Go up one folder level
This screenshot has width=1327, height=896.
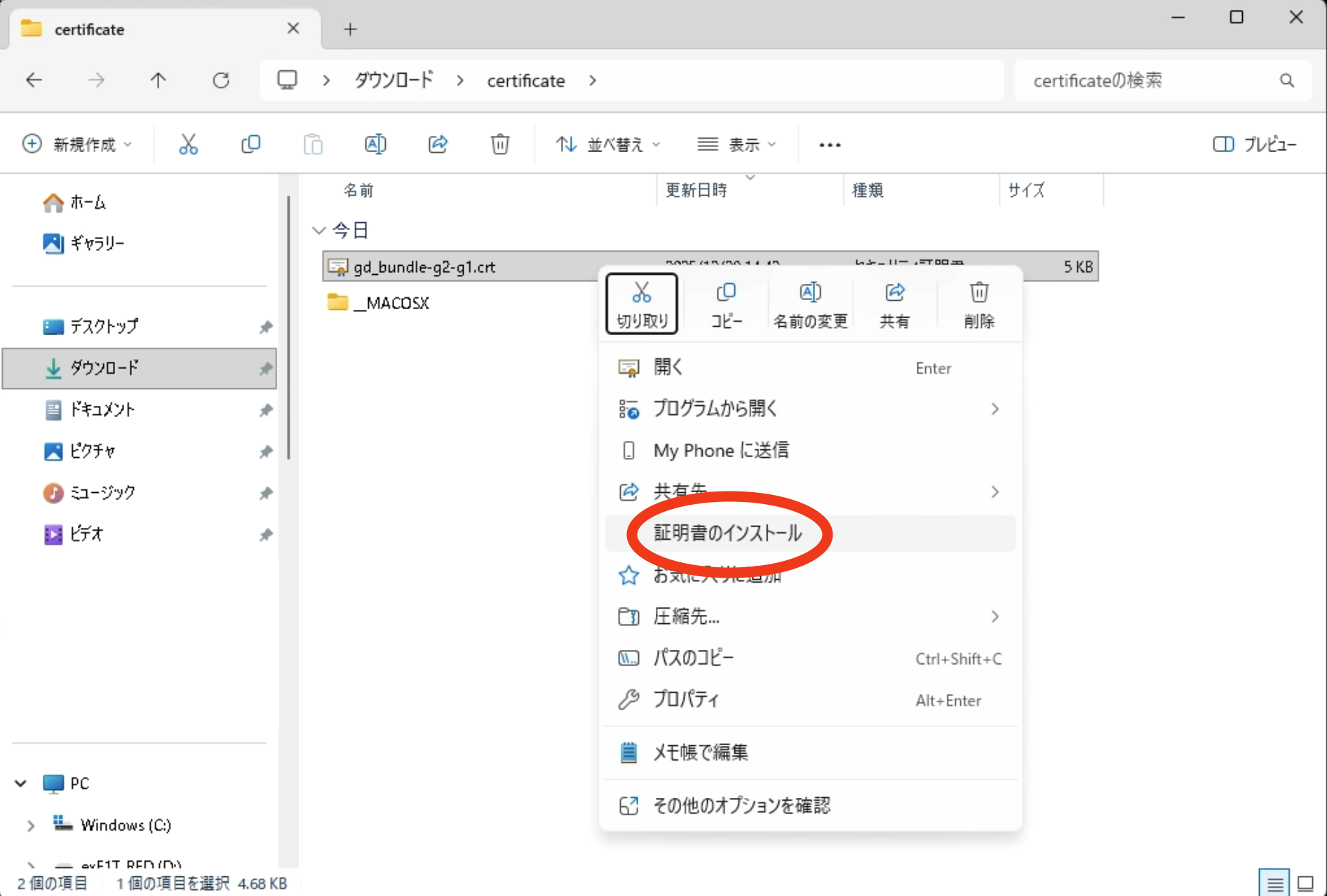coord(159,81)
